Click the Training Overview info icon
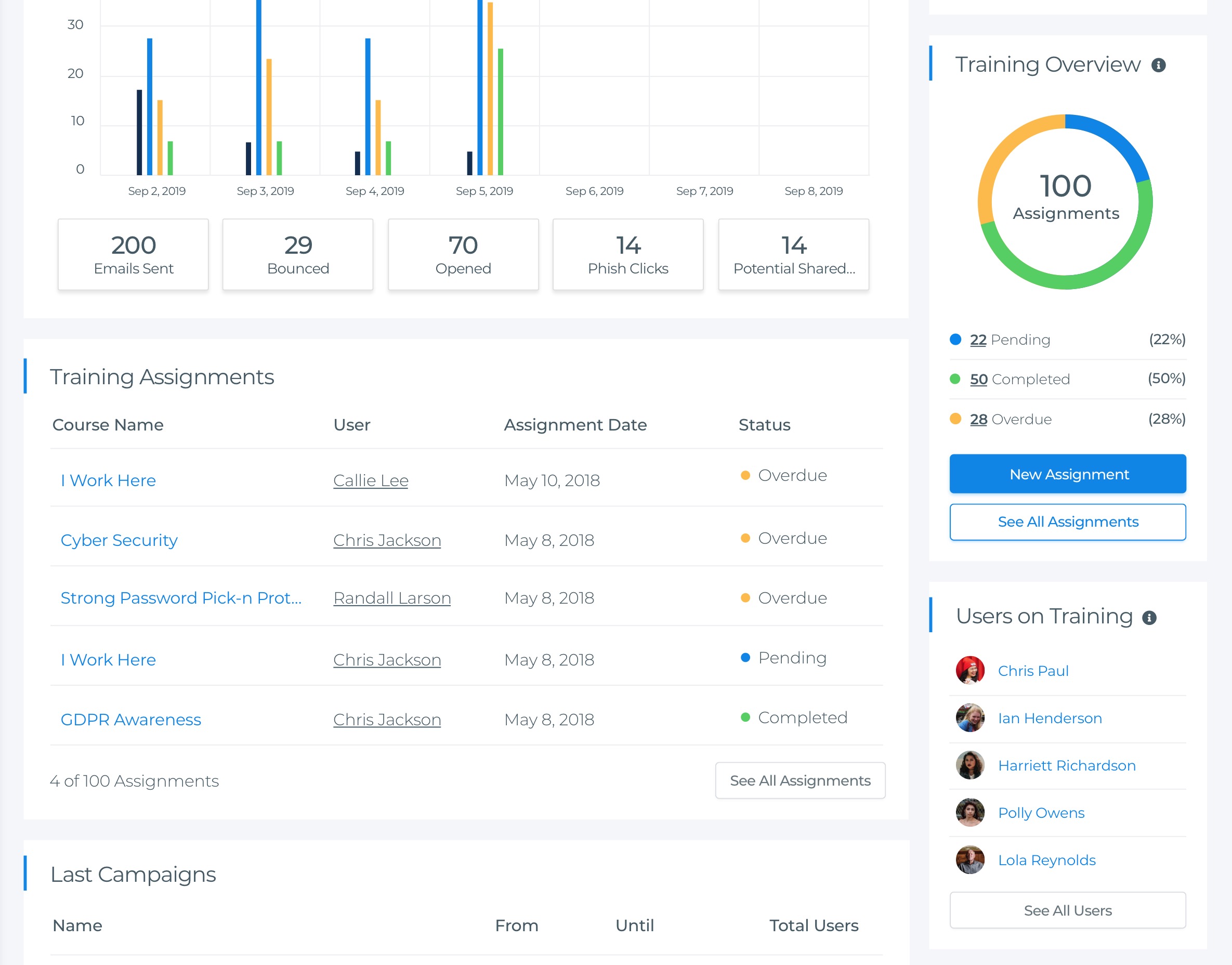 pyautogui.click(x=1159, y=66)
